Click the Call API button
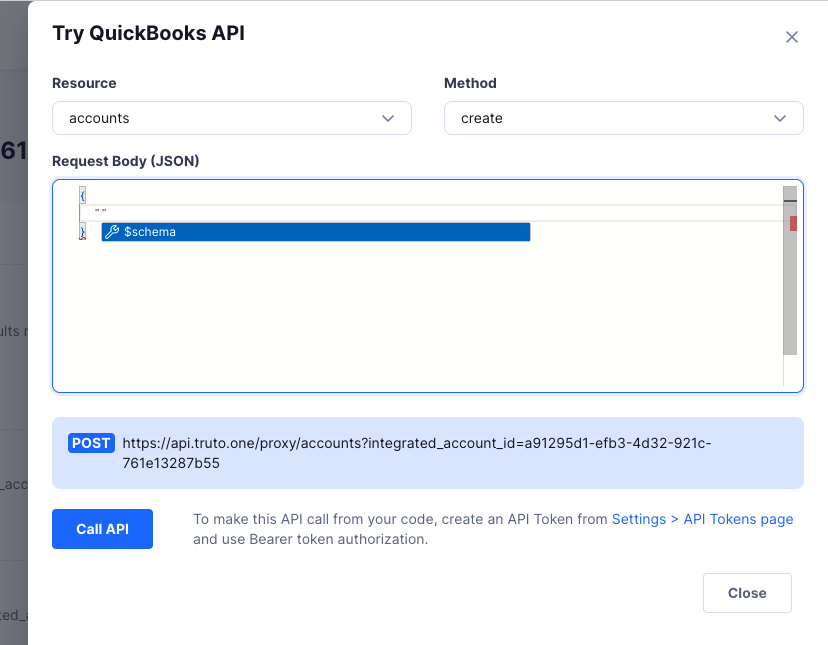The width and height of the screenshot is (828, 645). pos(102,529)
